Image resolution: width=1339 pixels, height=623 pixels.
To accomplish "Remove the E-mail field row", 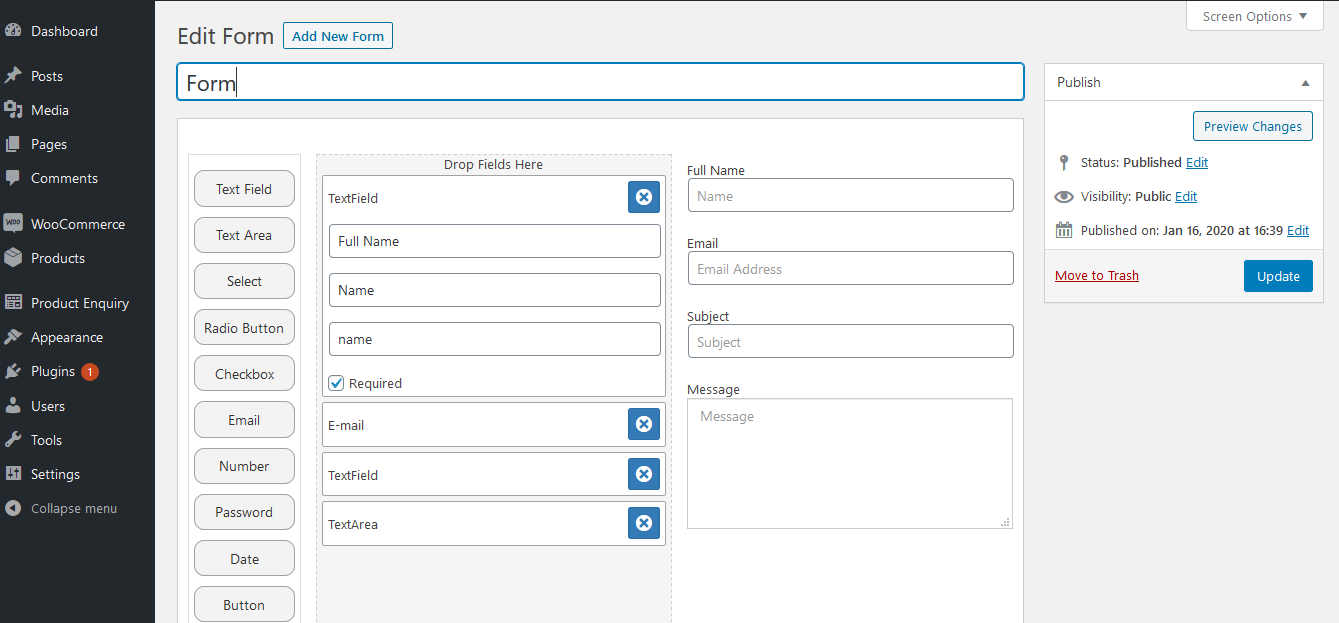I will (644, 424).
